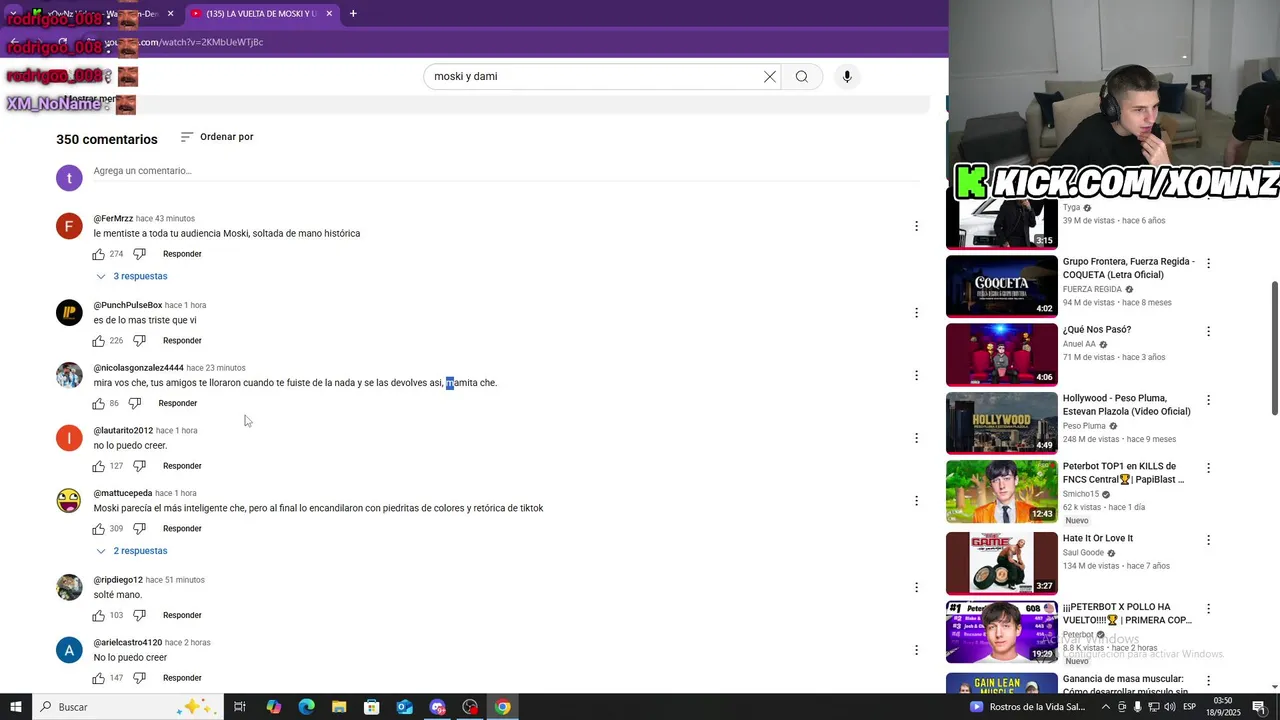Like the comment by @FerMrzz

pyautogui.click(x=98, y=254)
